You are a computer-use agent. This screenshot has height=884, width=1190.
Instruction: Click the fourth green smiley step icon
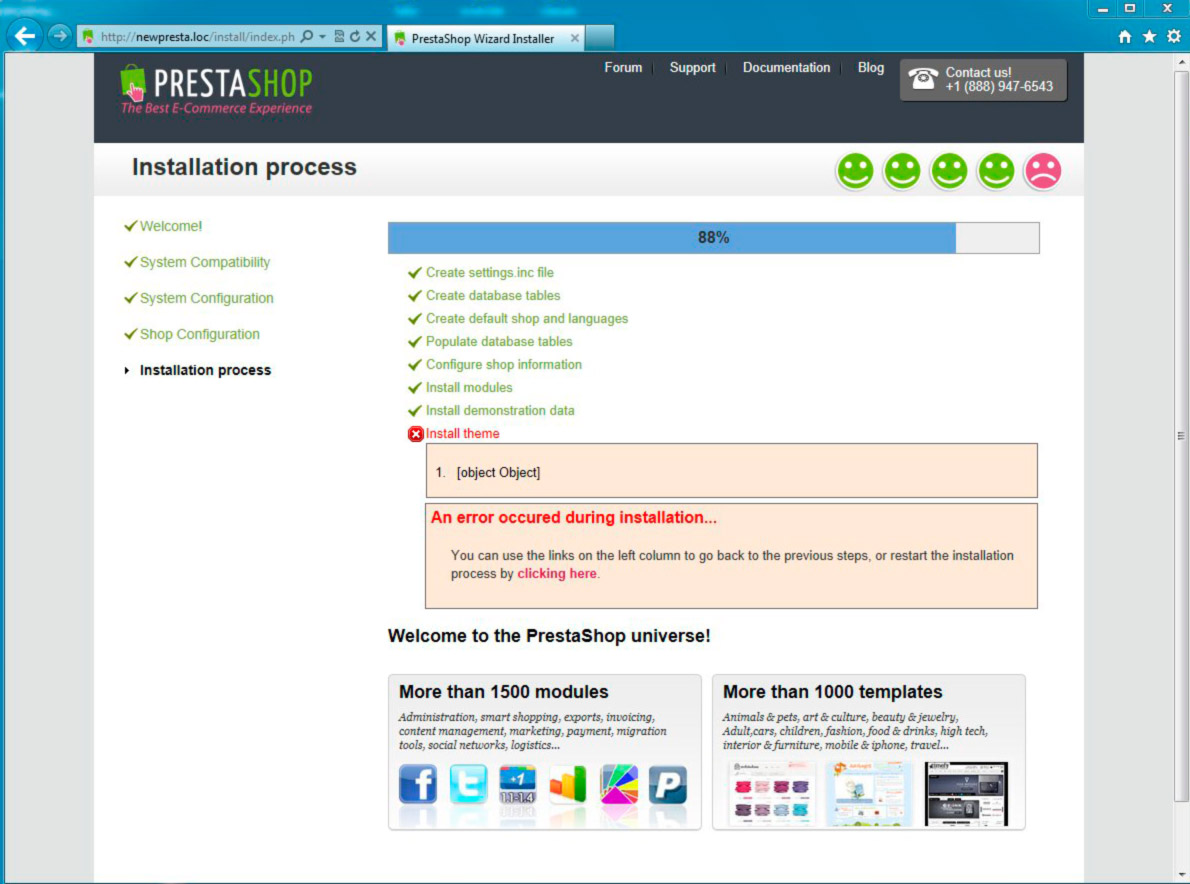(996, 171)
